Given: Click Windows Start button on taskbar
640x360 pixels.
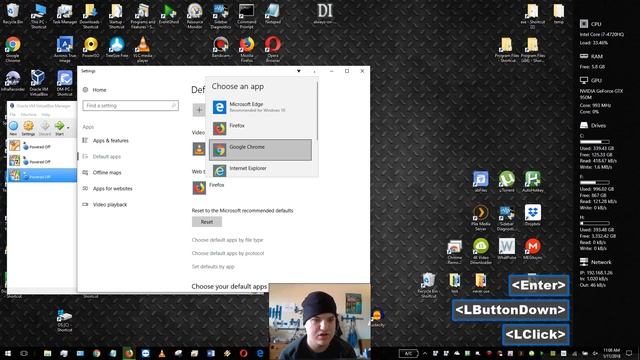Looking at the screenshot, I should tap(8, 353).
